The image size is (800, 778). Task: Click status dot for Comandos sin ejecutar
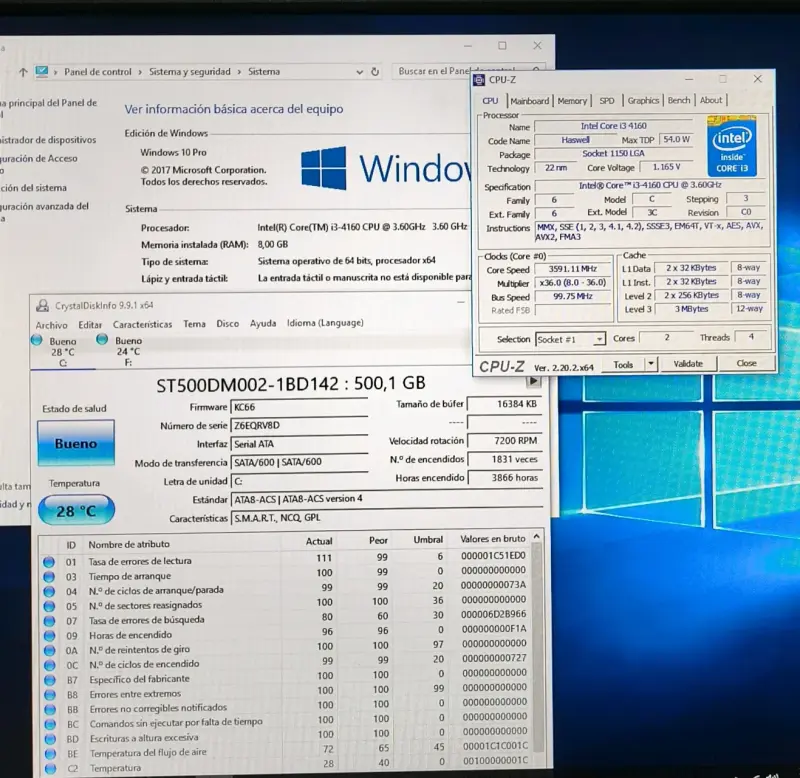point(50,724)
